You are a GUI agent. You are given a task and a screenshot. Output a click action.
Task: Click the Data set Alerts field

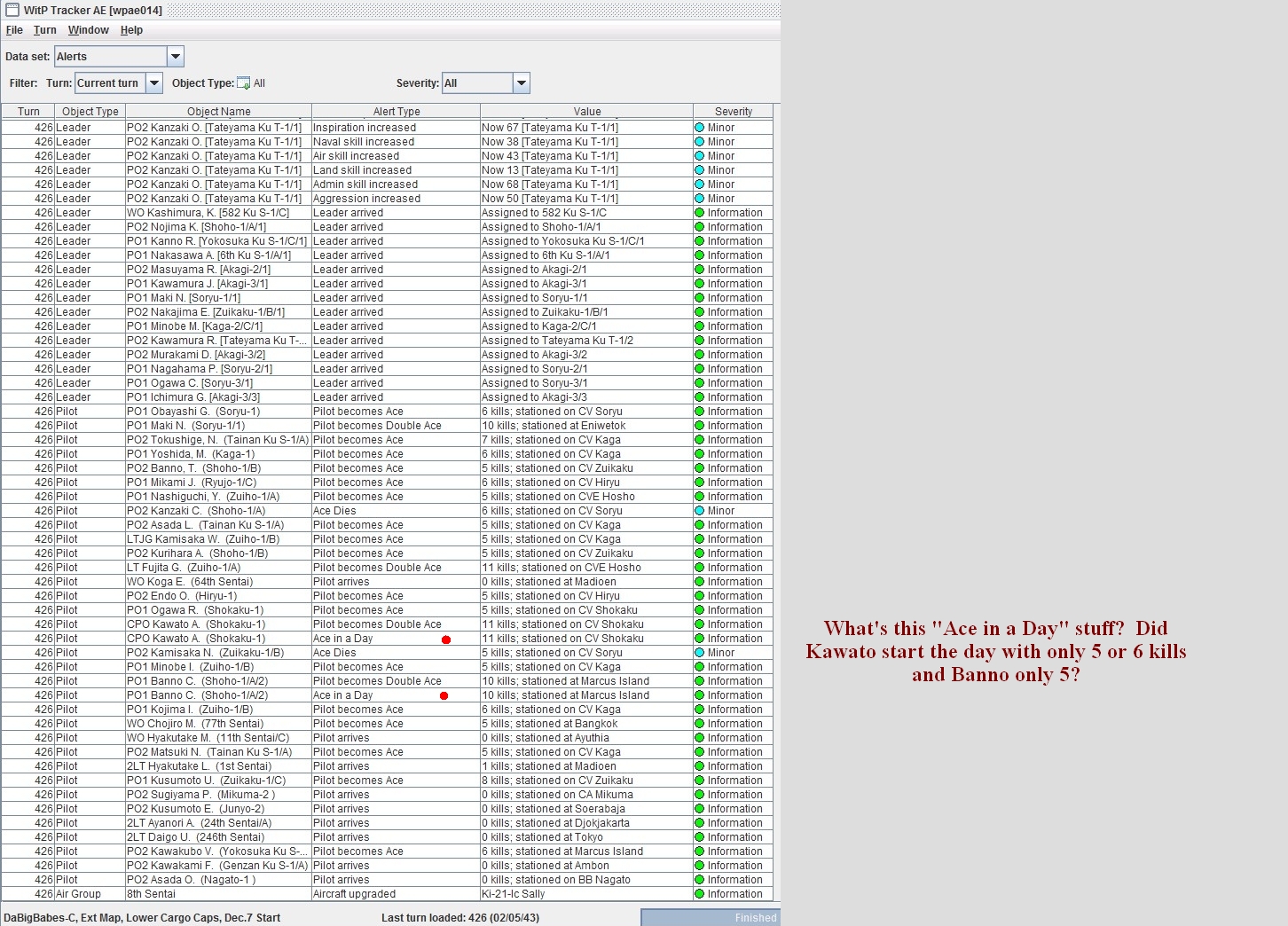111,57
